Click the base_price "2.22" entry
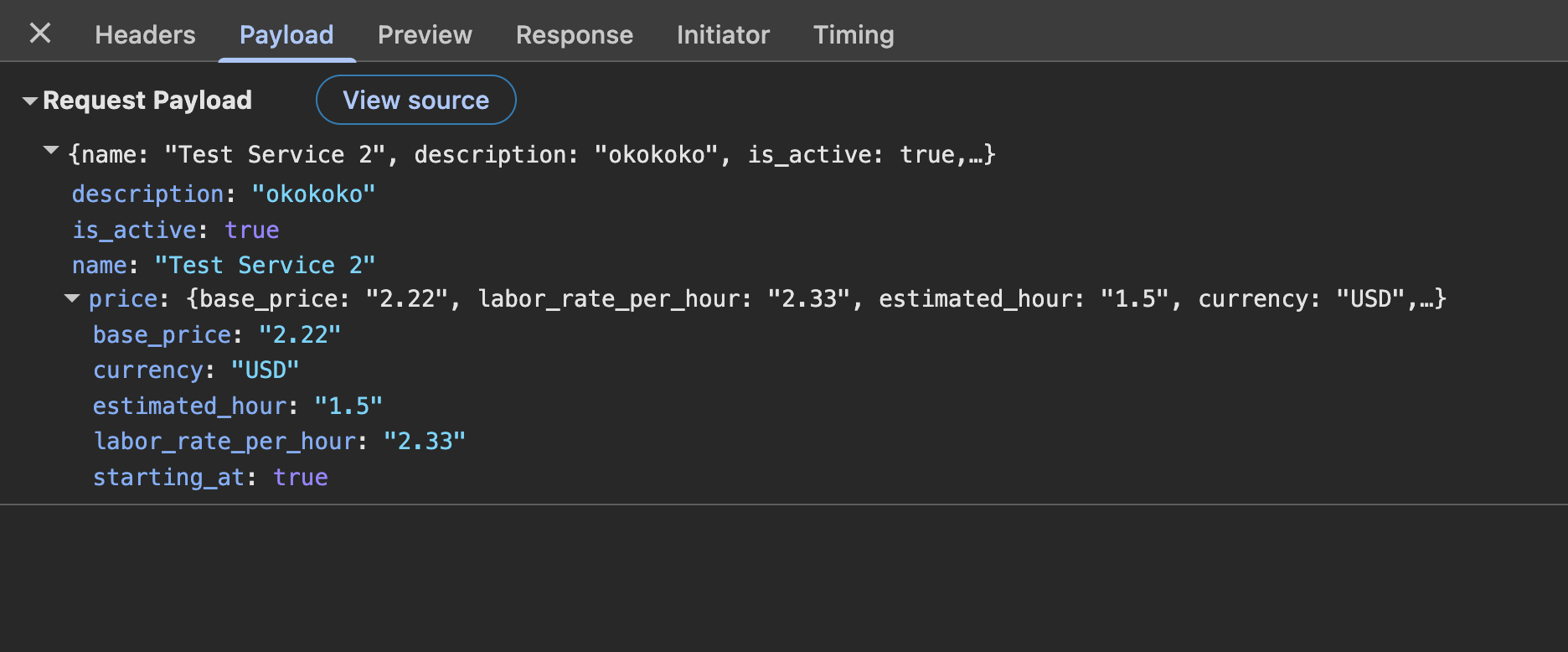 [x=216, y=334]
